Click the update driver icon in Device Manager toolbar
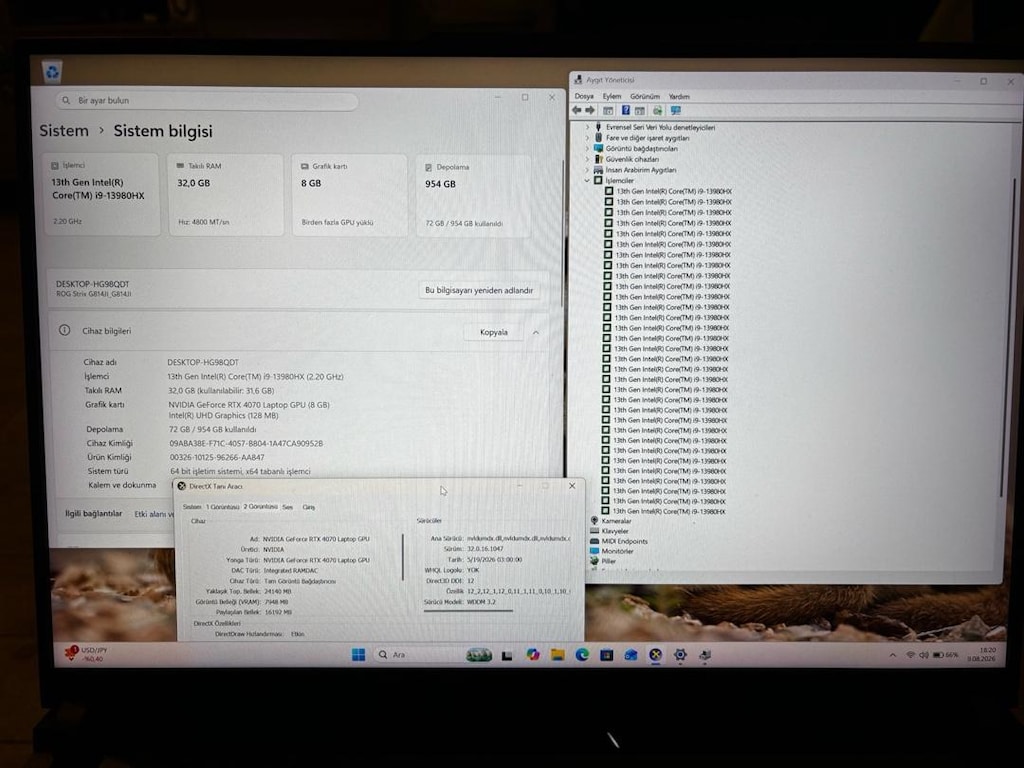1024x768 pixels. click(x=658, y=111)
